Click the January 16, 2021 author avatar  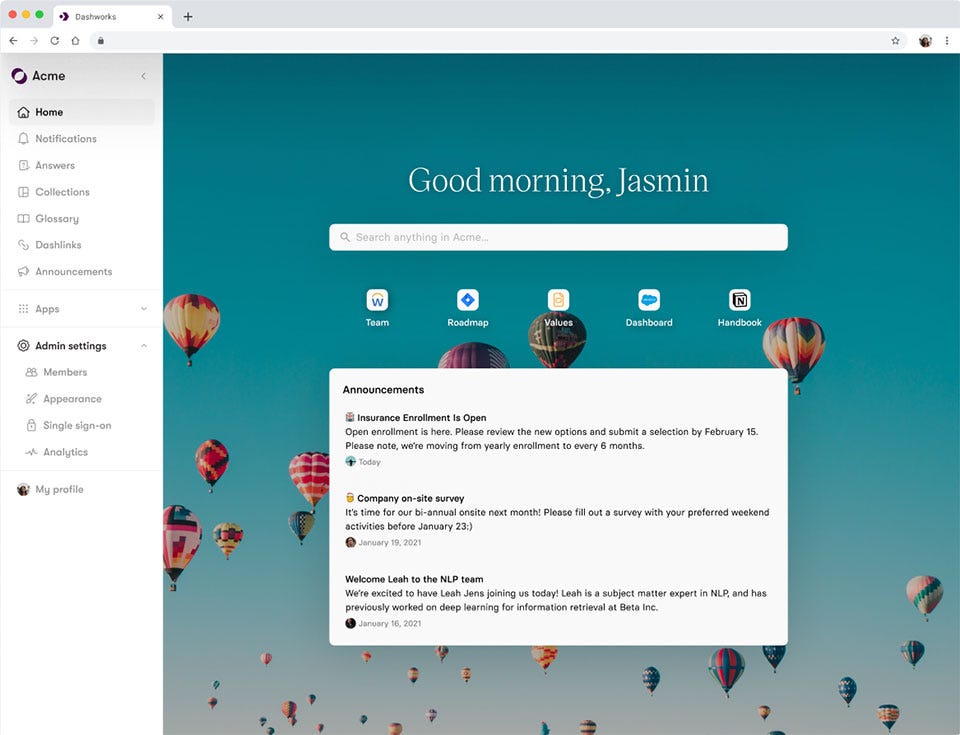click(350, 623)
